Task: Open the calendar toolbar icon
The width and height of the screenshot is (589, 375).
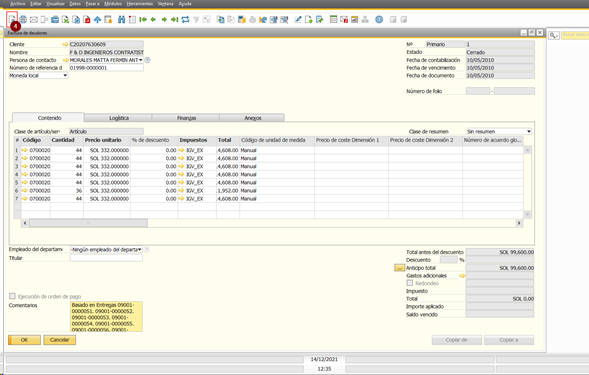Action: pyautogui.click(x=333, y=19)
